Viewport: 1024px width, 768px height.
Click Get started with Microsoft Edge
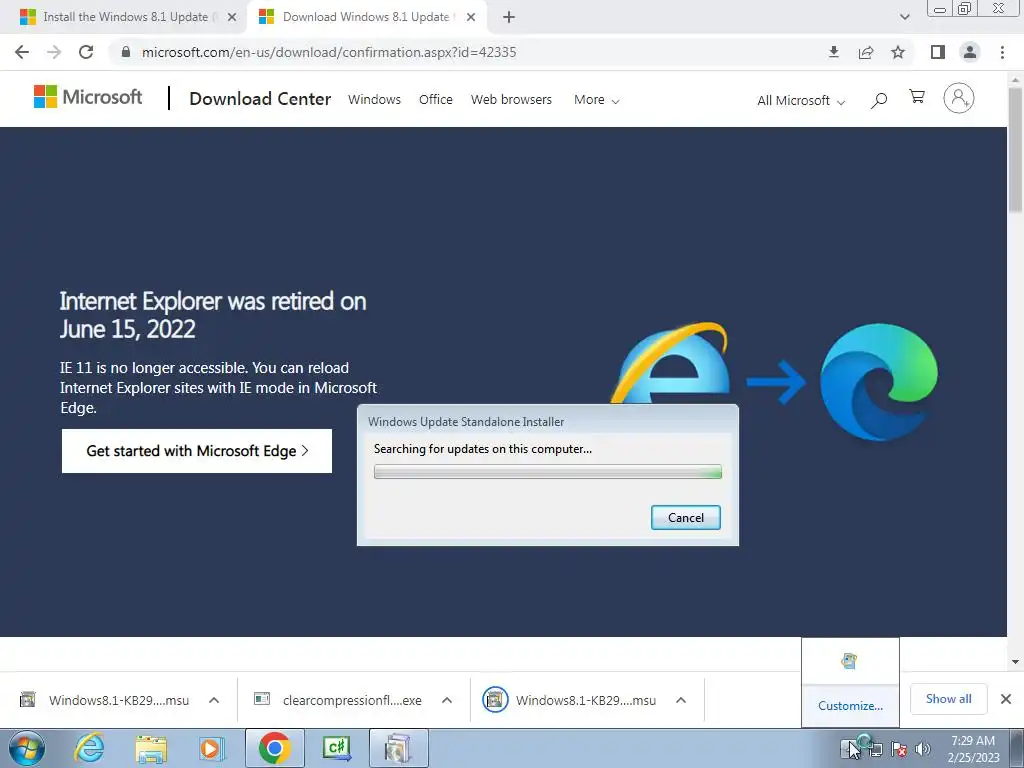point(197,451)
